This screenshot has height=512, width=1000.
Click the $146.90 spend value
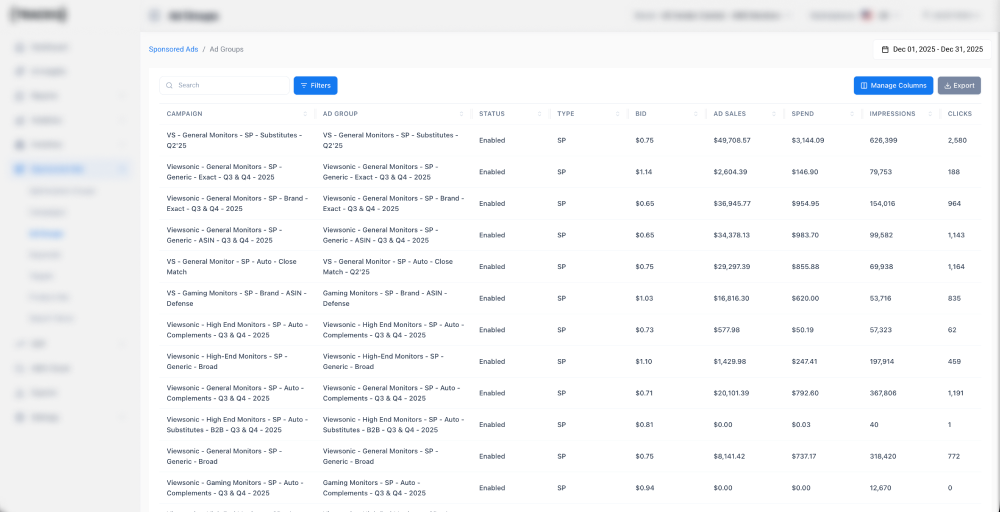pyautogui.click(x=805, y=172)
